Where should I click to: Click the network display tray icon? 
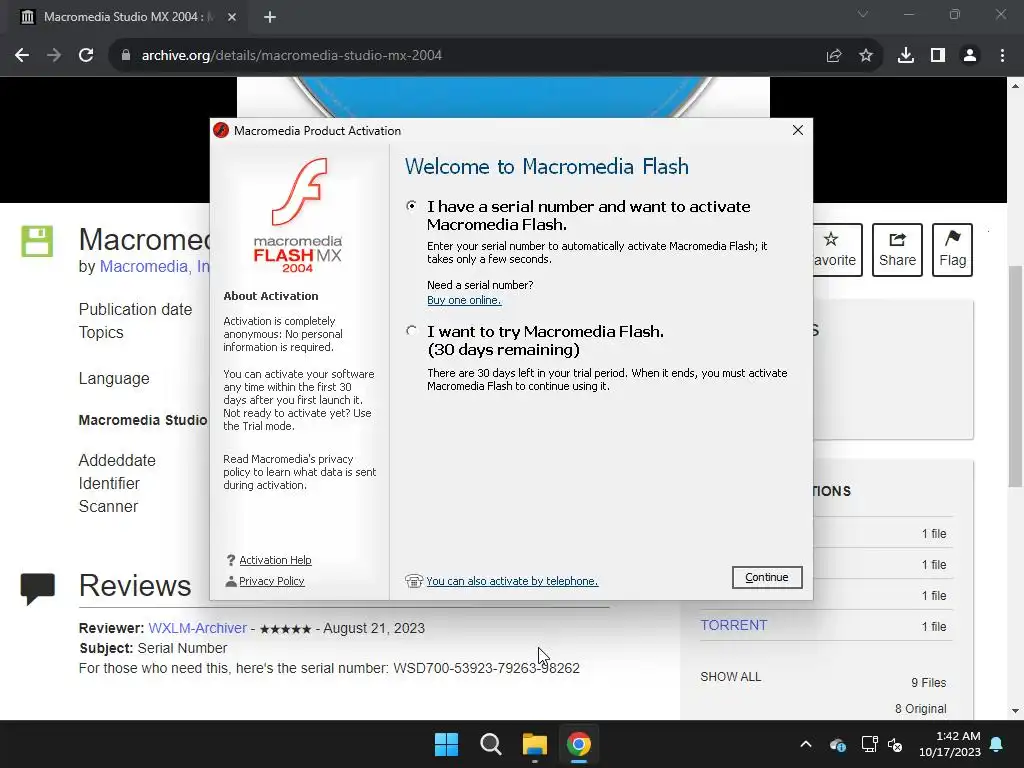click(869, 744)
